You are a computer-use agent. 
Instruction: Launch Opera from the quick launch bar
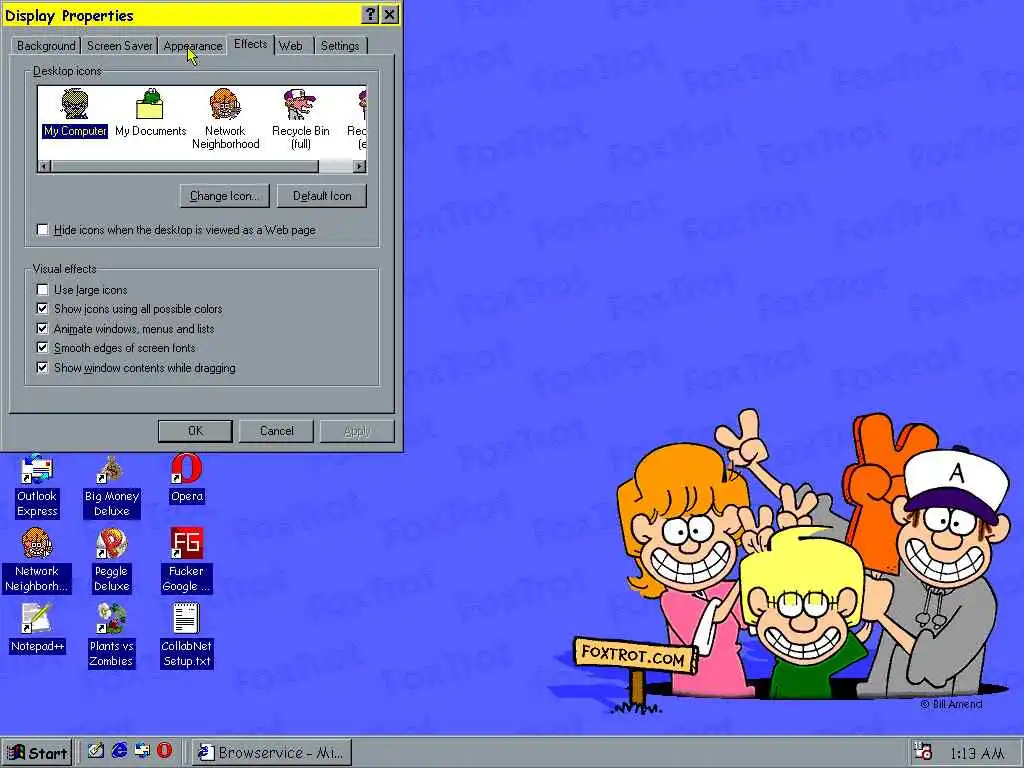pos(165,751)
